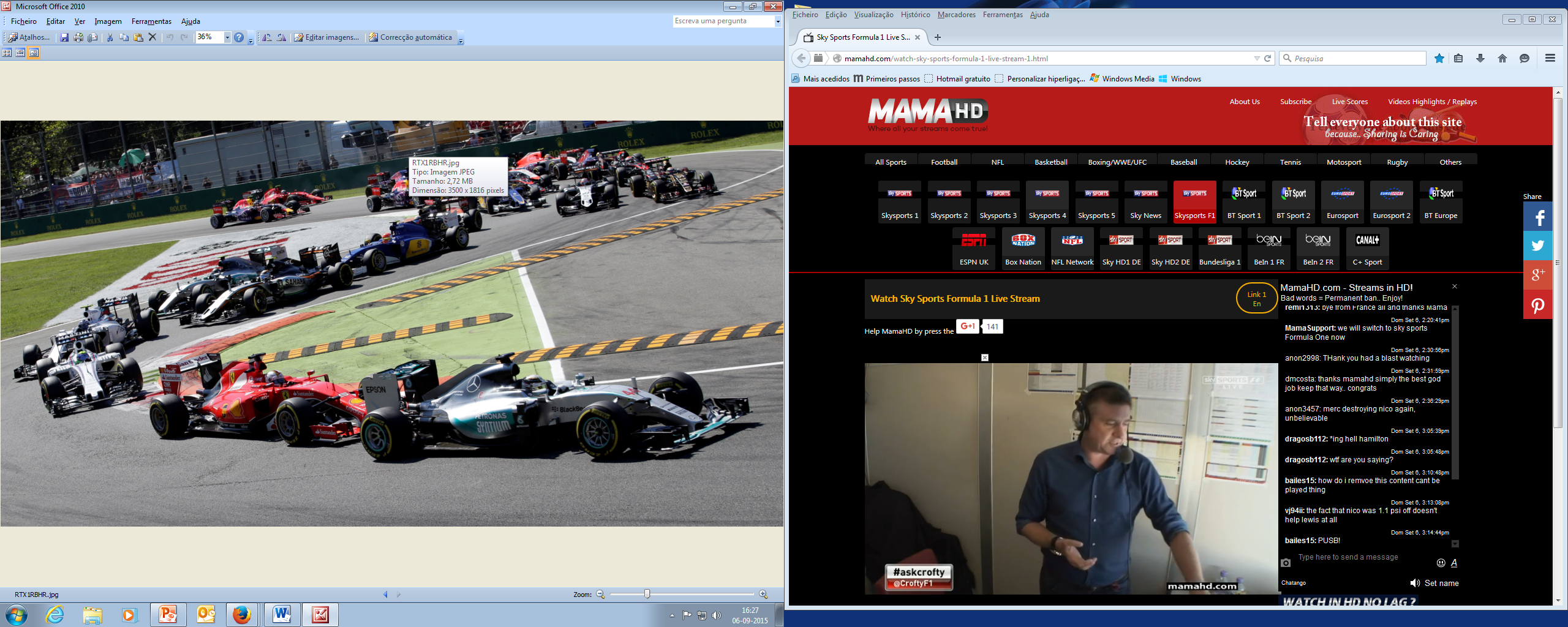Switch to Filmstrip view

(x=20, y=53)
